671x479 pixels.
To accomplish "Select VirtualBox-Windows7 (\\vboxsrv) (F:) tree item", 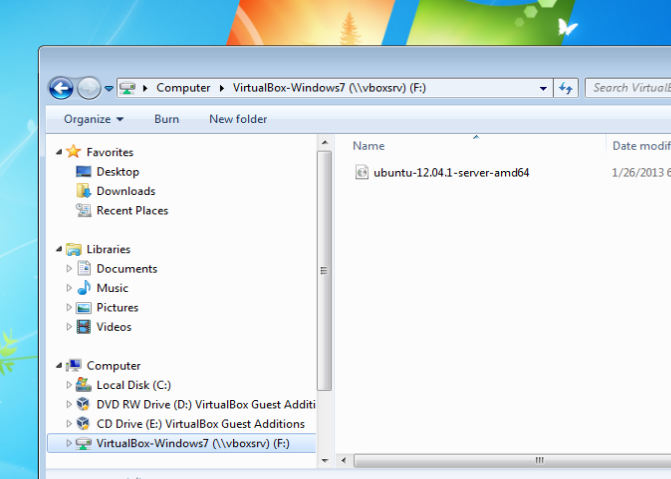I will [x=181, y=443].
